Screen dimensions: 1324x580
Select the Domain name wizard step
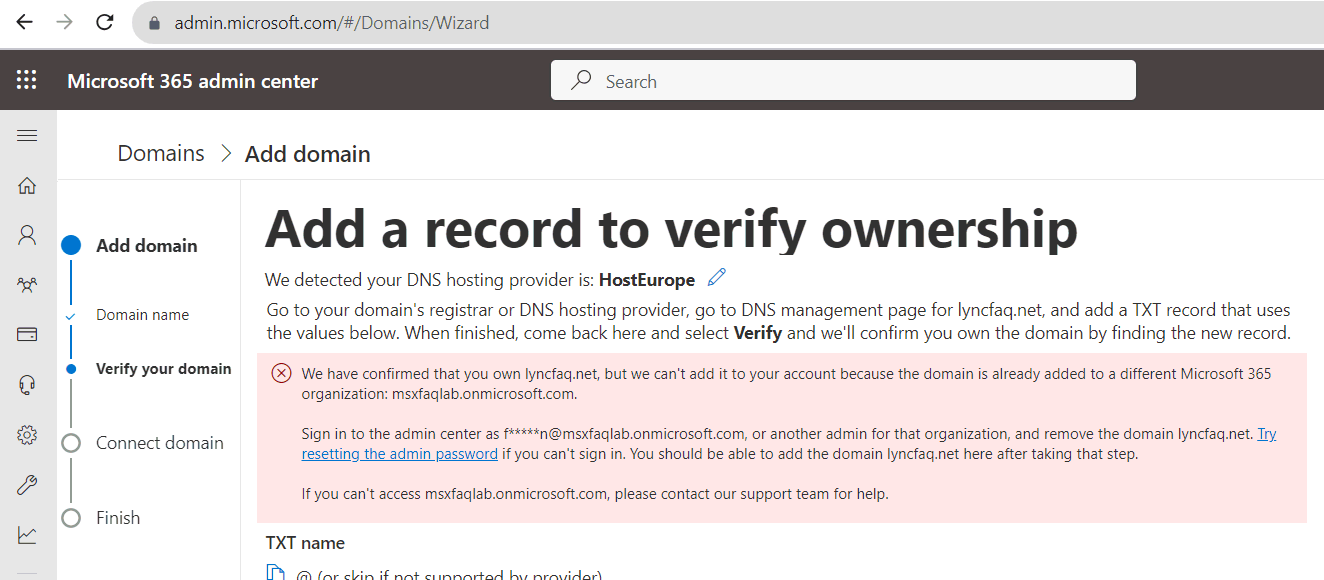pyautogui.click(x=142, y=315)
